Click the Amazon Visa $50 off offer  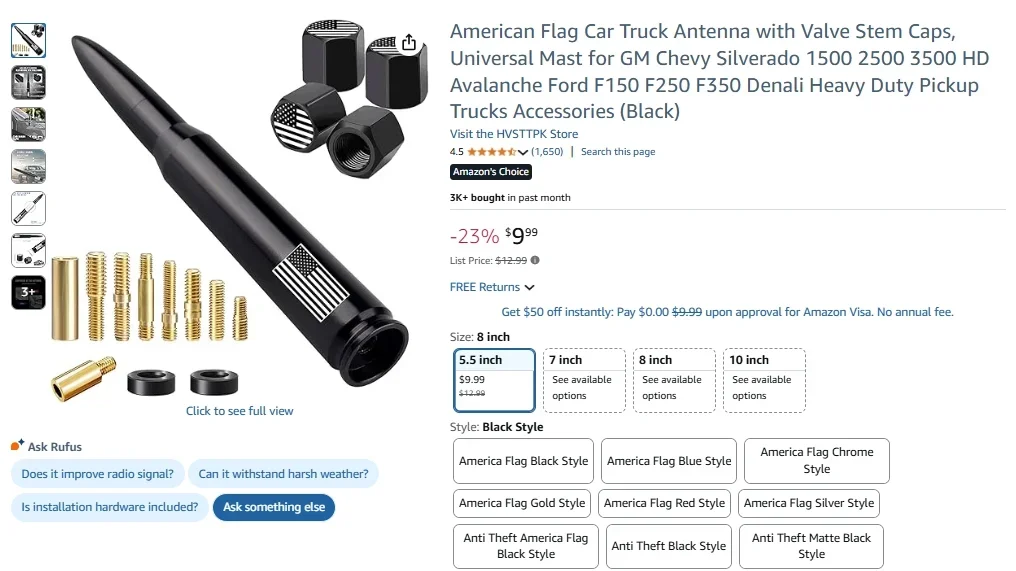727,312
